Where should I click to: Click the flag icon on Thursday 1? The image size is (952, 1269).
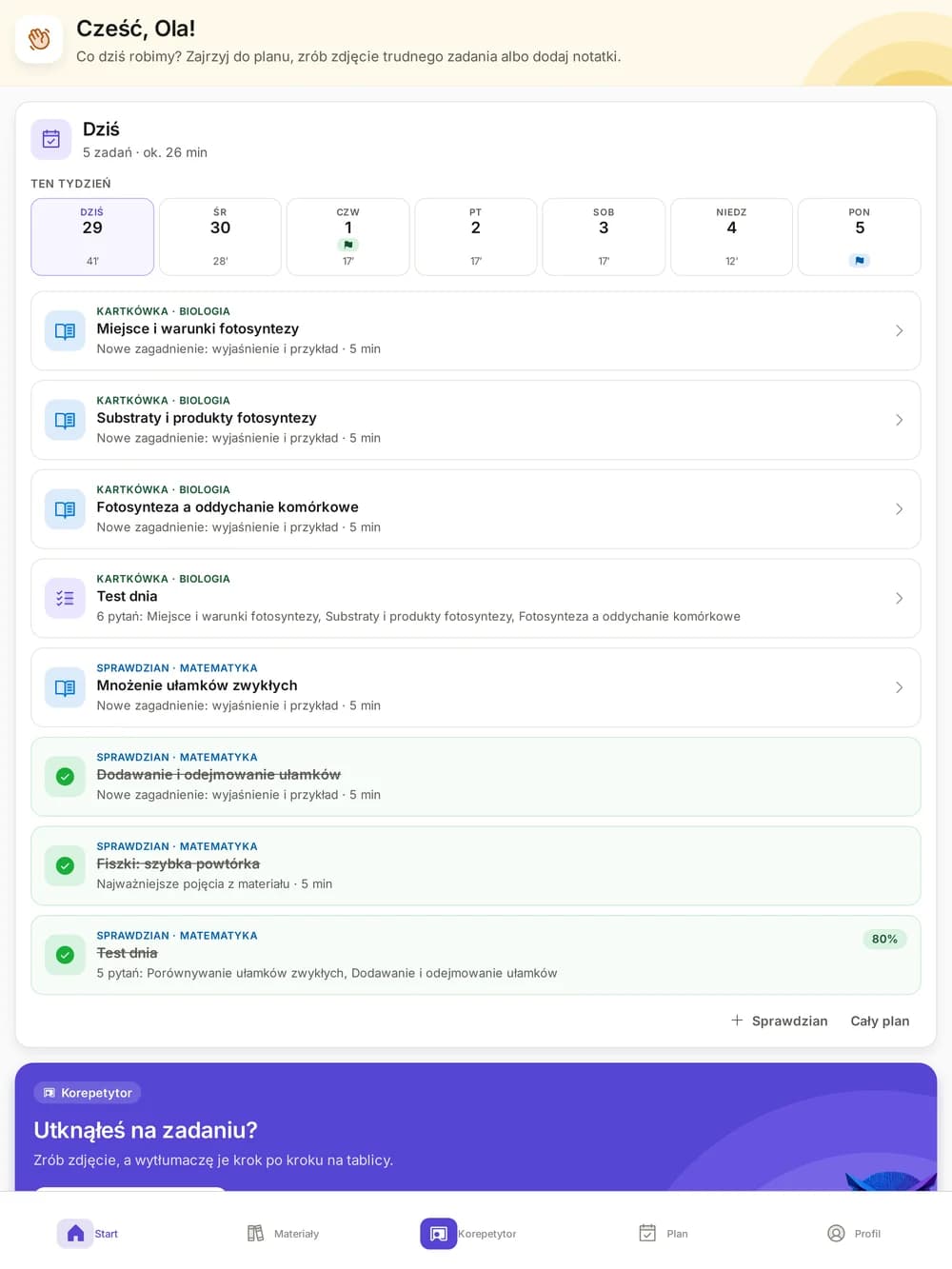pos(348,245)
